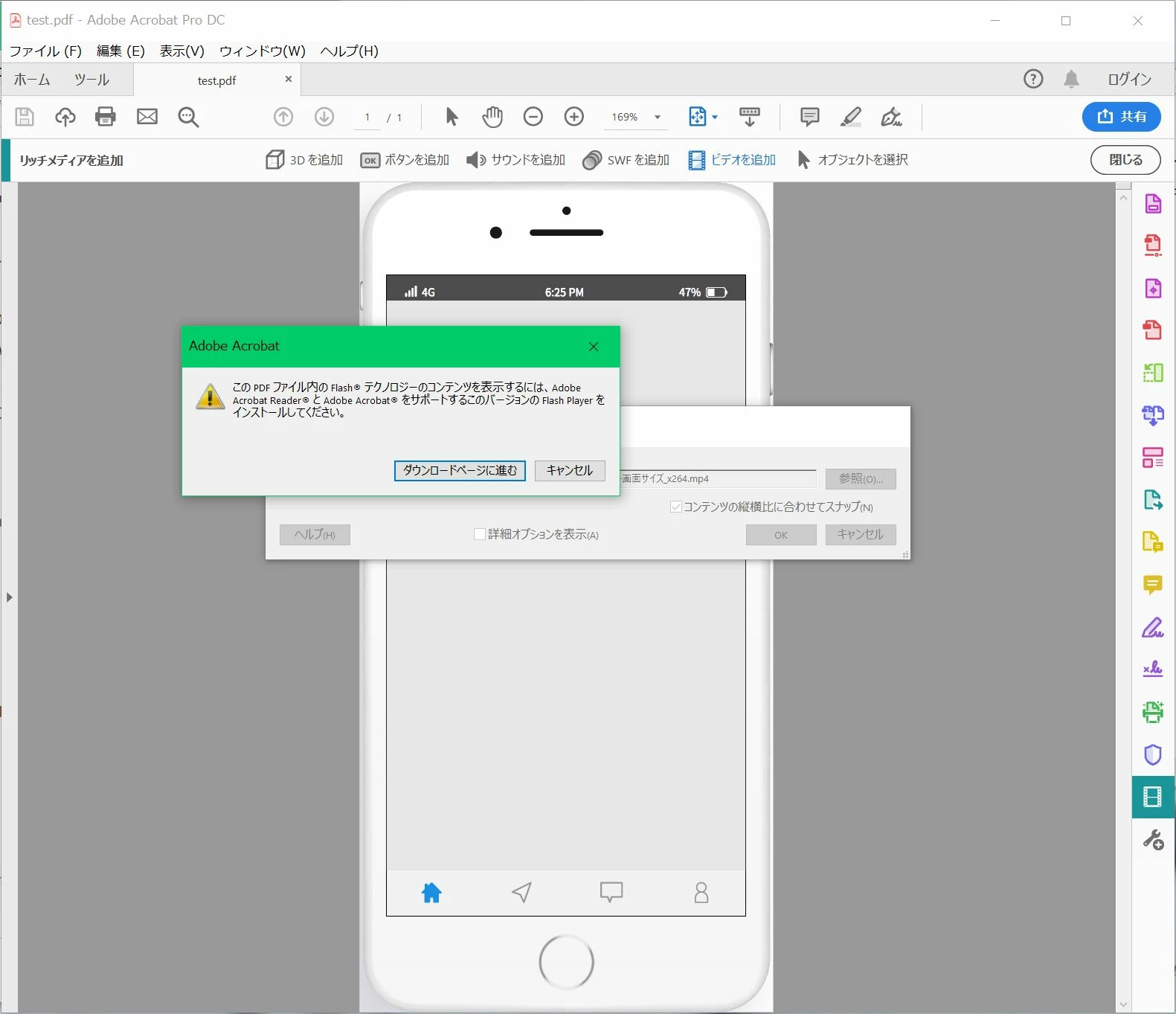The image size is (1176, 1014).
Task: Click the vertical scrollbar down arrow
Action: 1123,1004
